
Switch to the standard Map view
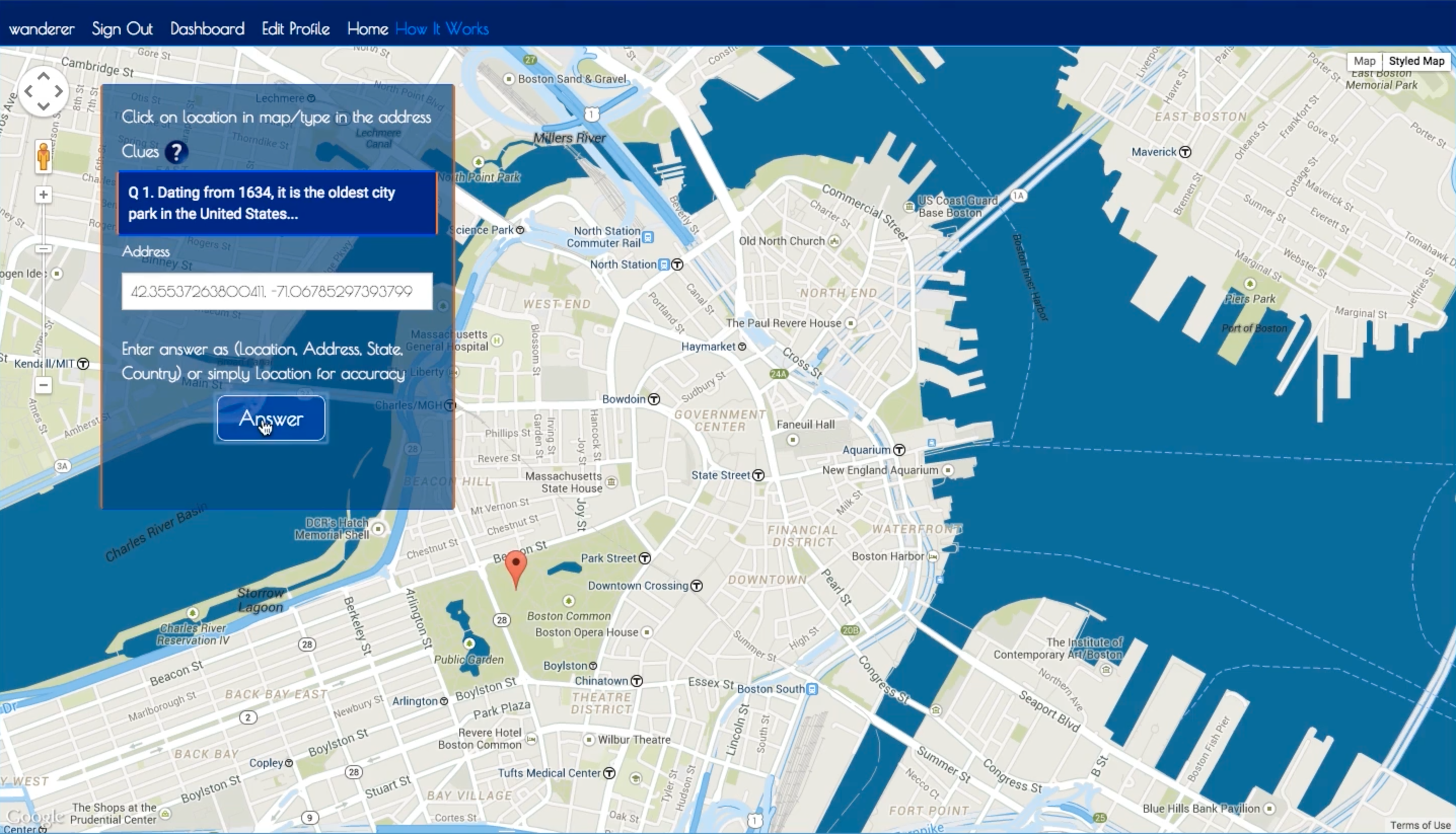[1364, 61]
